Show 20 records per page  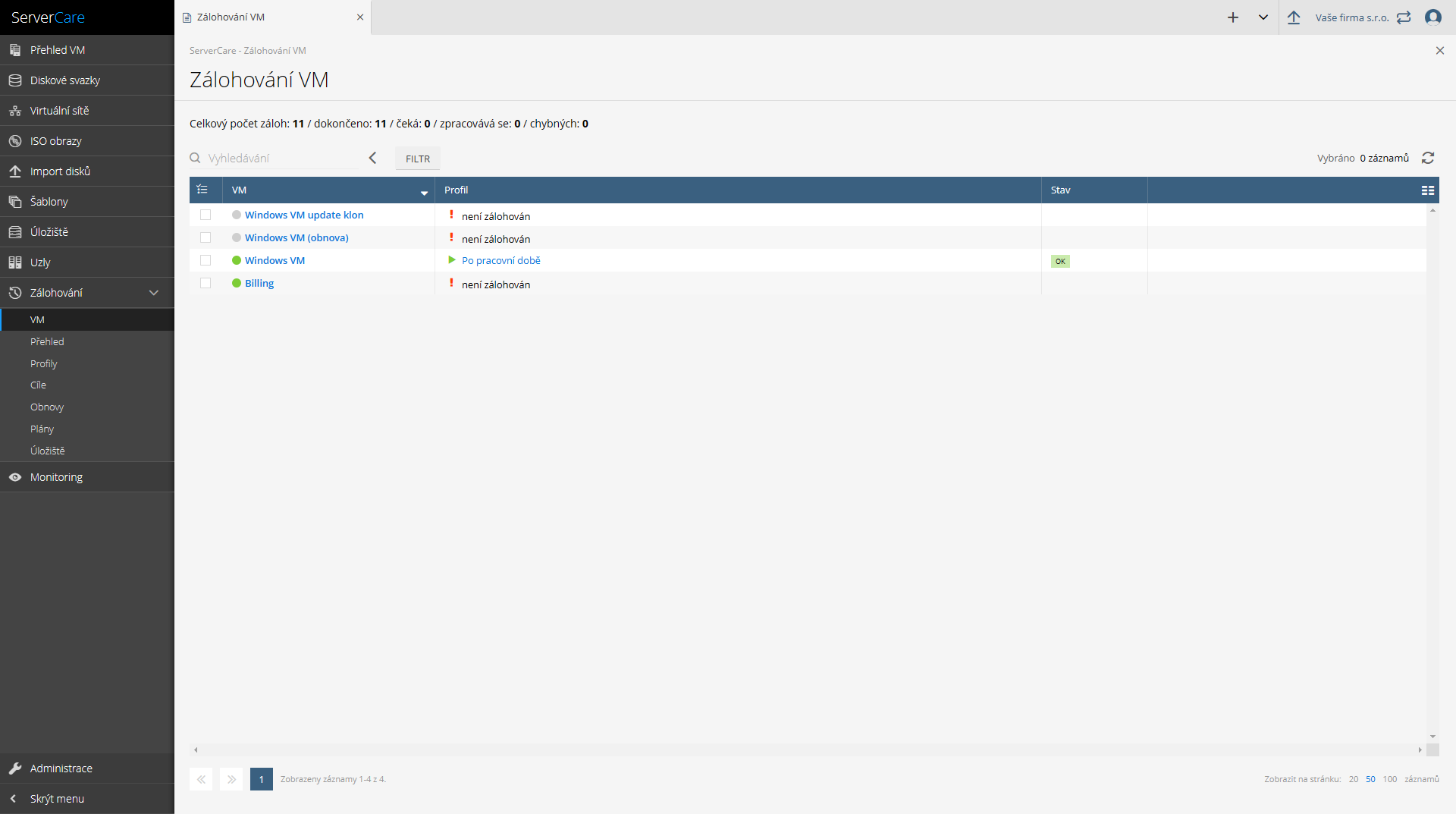[1354, 779]
